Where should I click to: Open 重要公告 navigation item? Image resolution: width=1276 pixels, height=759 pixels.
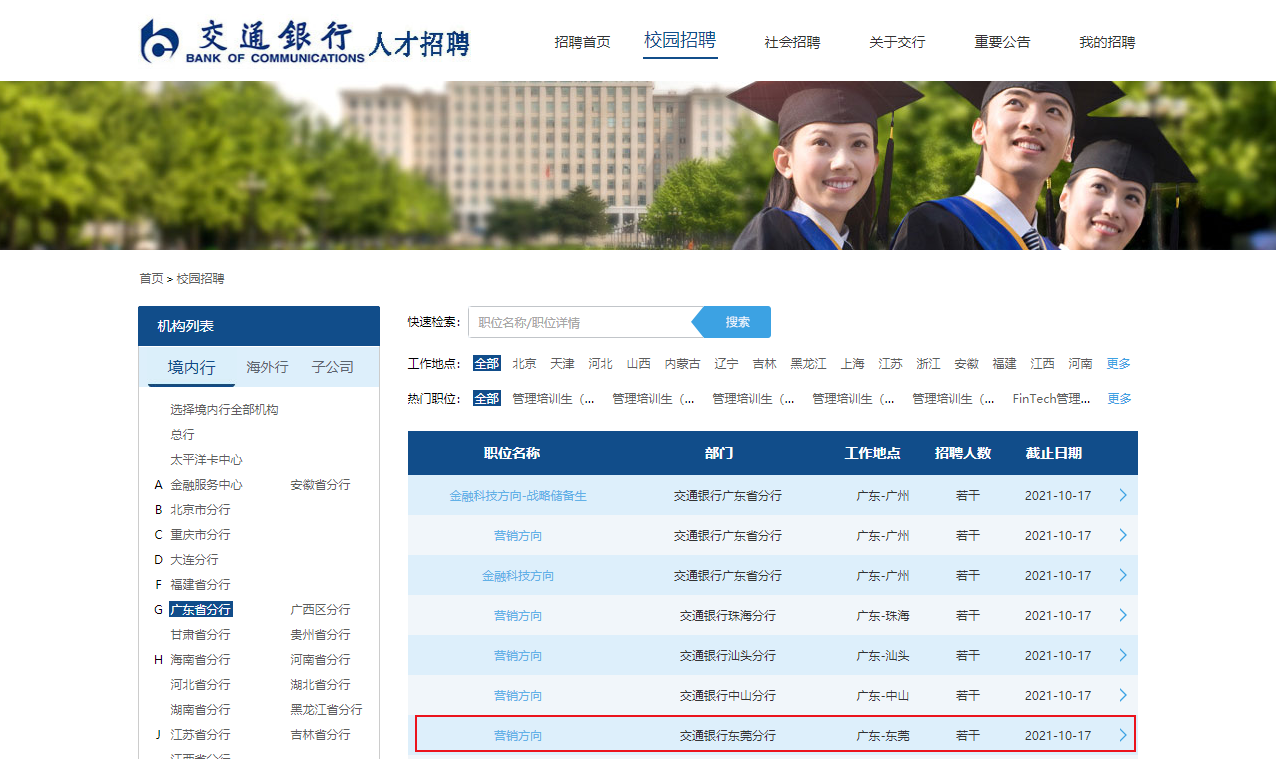pos(1002,42)
